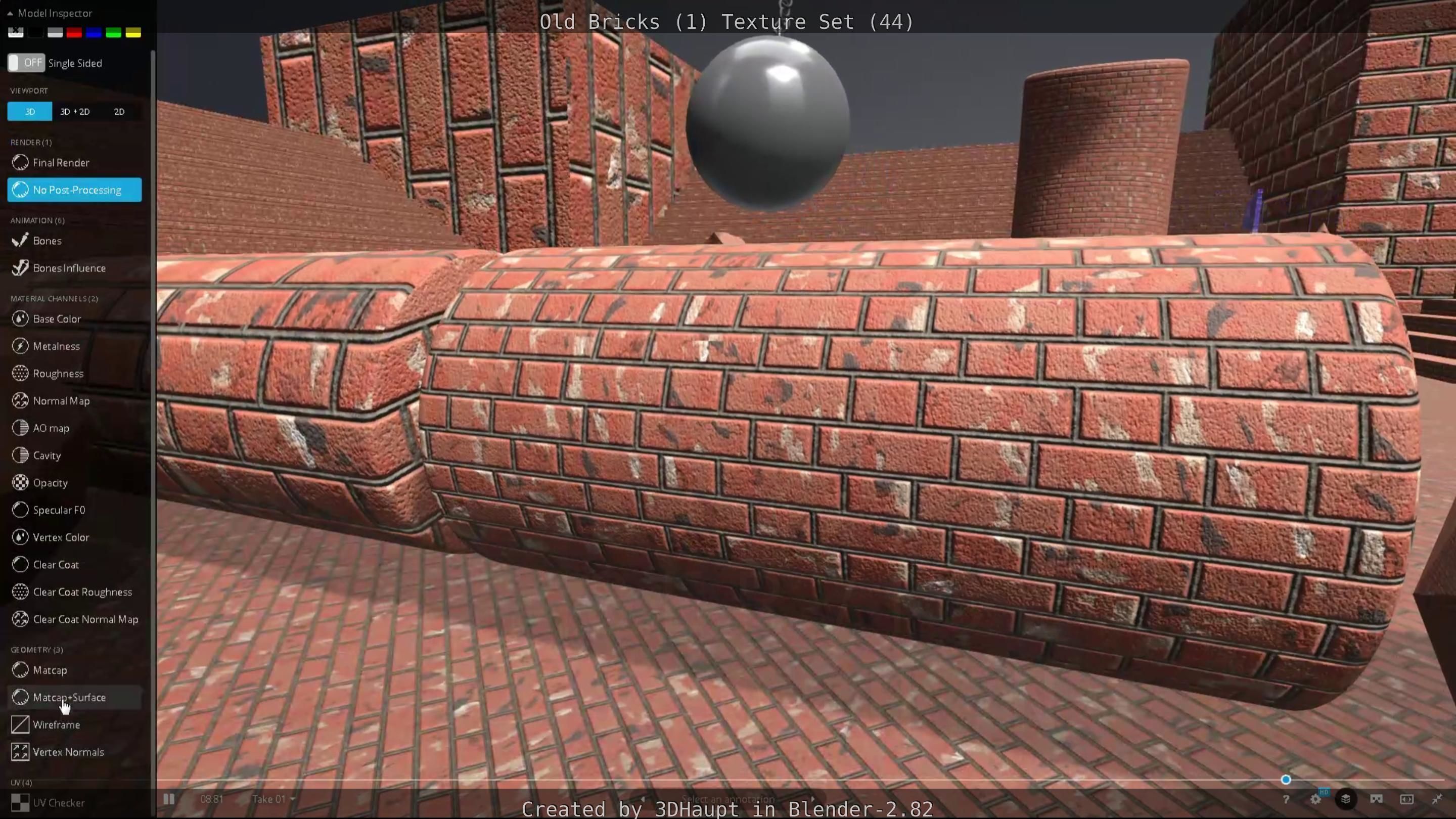
Task: Select the Normal Map channel
Action: [x=61, y=401]
